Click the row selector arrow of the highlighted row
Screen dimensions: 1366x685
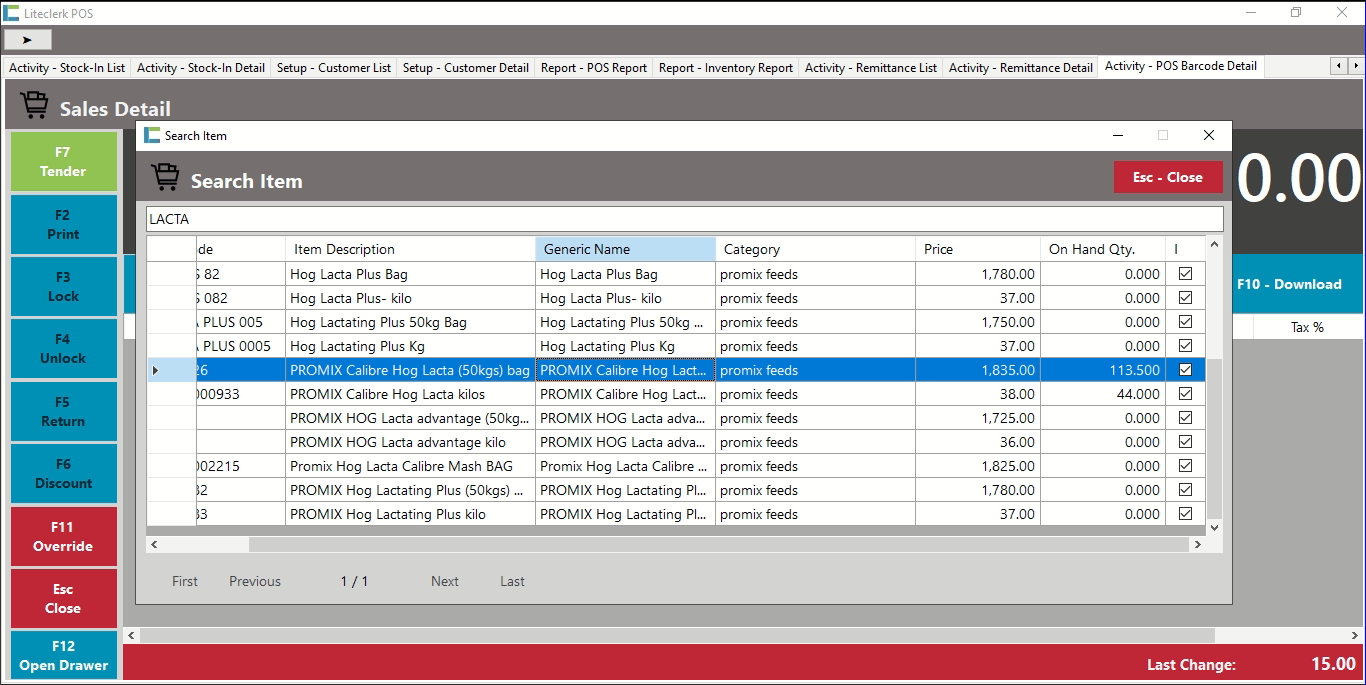[155, 370]
